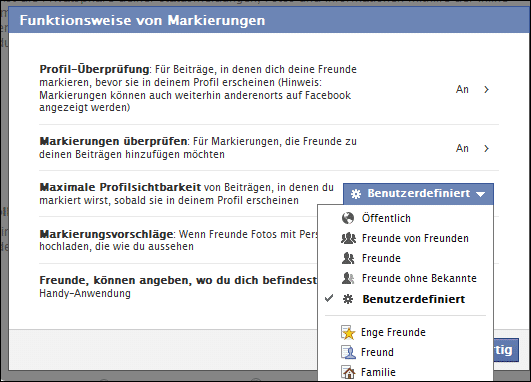Pick the Familie list entry
Viewport: 531px width, 382px height.
(x=405, y=372)
